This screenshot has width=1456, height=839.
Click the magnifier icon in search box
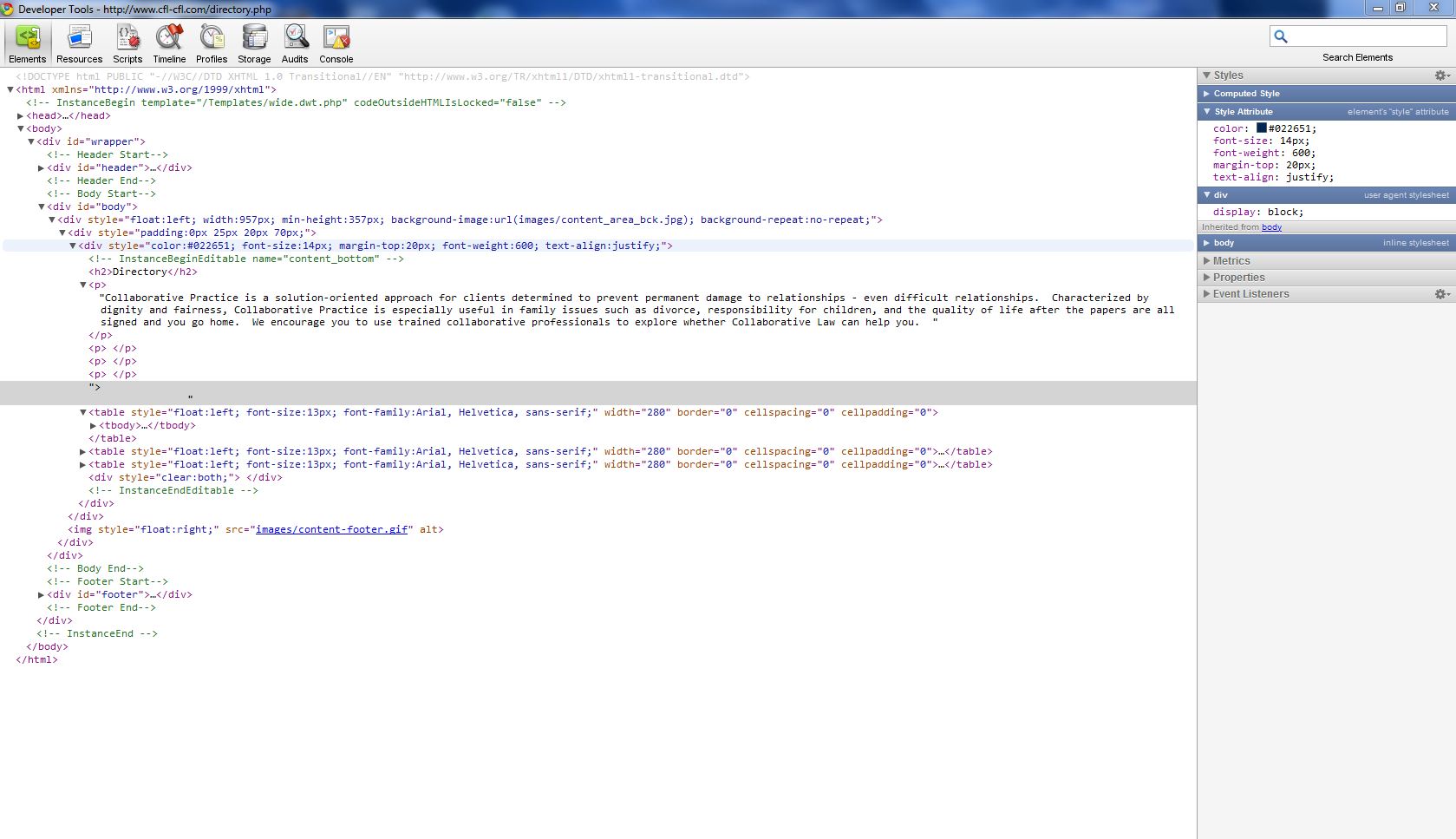pyautogui.click(x=1281, y=36)
